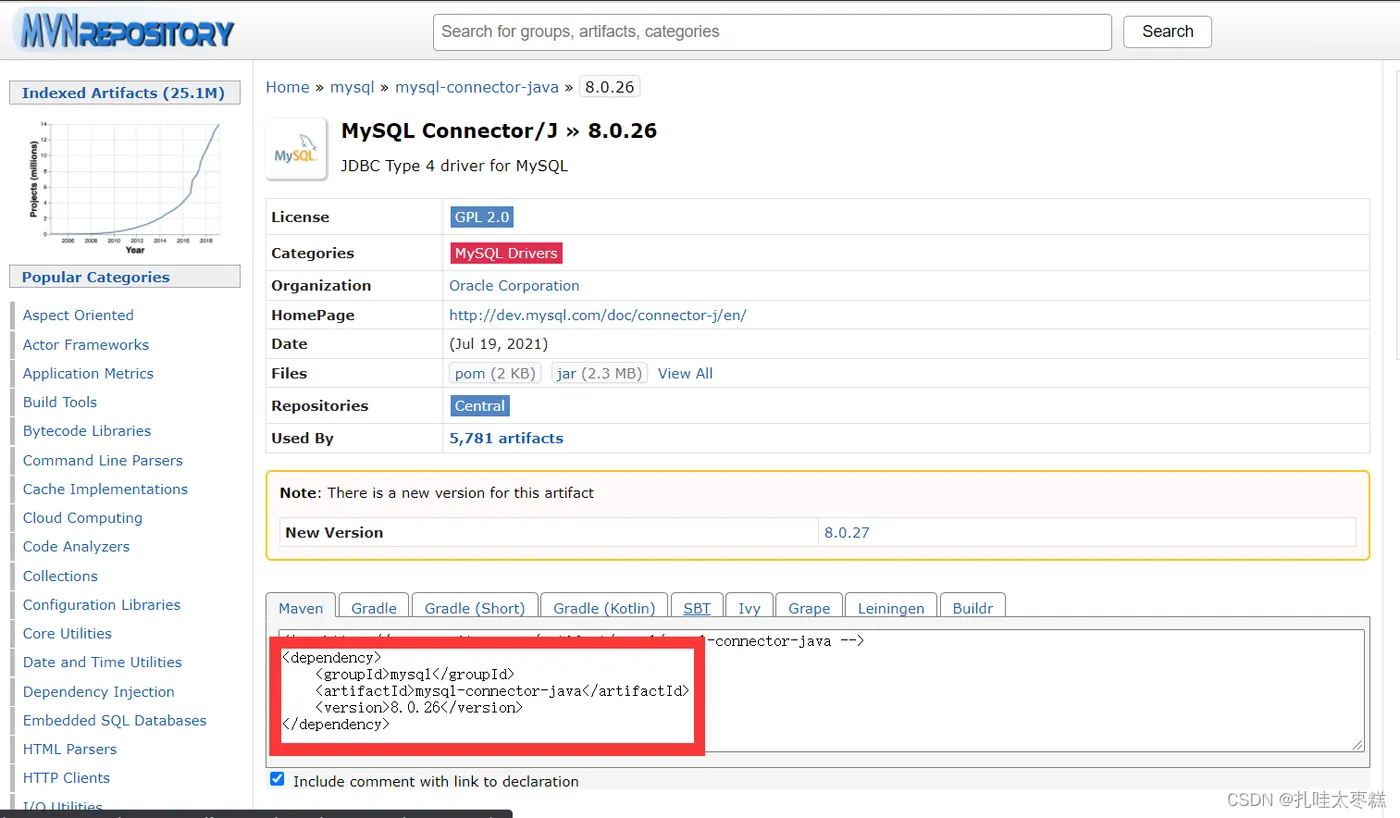
Task: Click inside the Maven dependency snippet textarea
Action: tap(821, 690)
